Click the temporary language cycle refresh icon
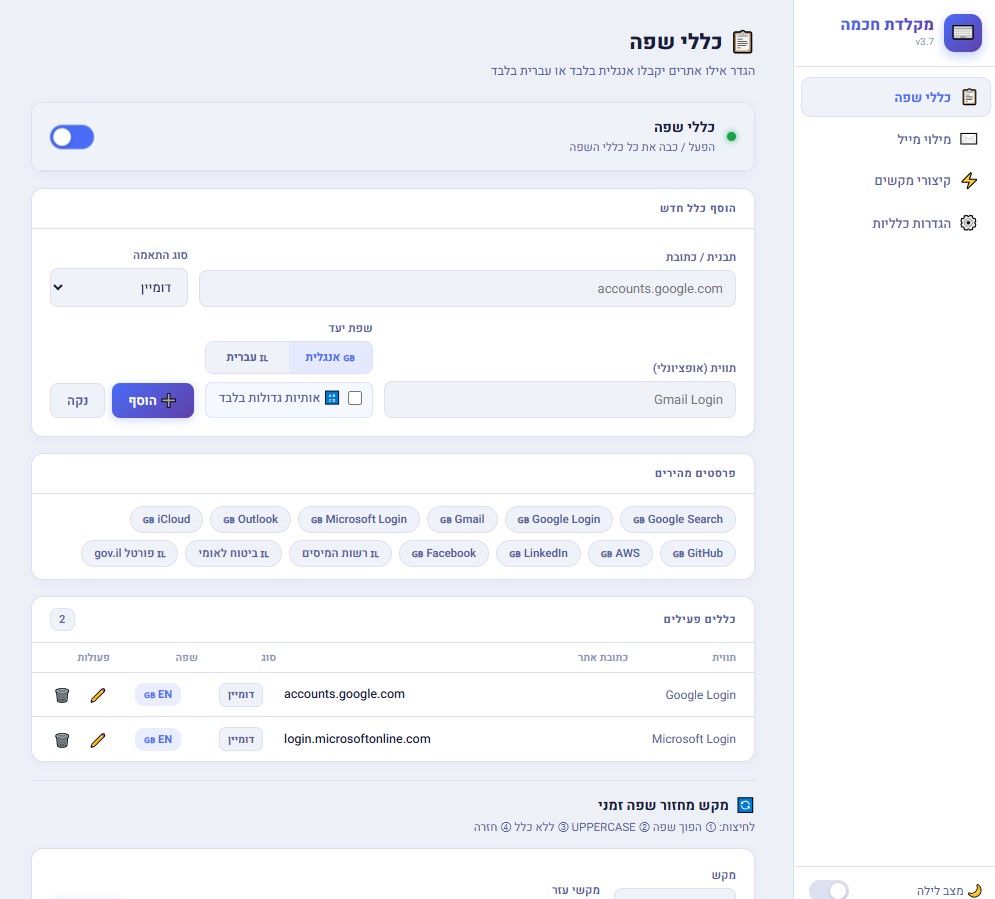Viewport: 995px width, 899px height. pyautogui.click(x=744, y=805)
